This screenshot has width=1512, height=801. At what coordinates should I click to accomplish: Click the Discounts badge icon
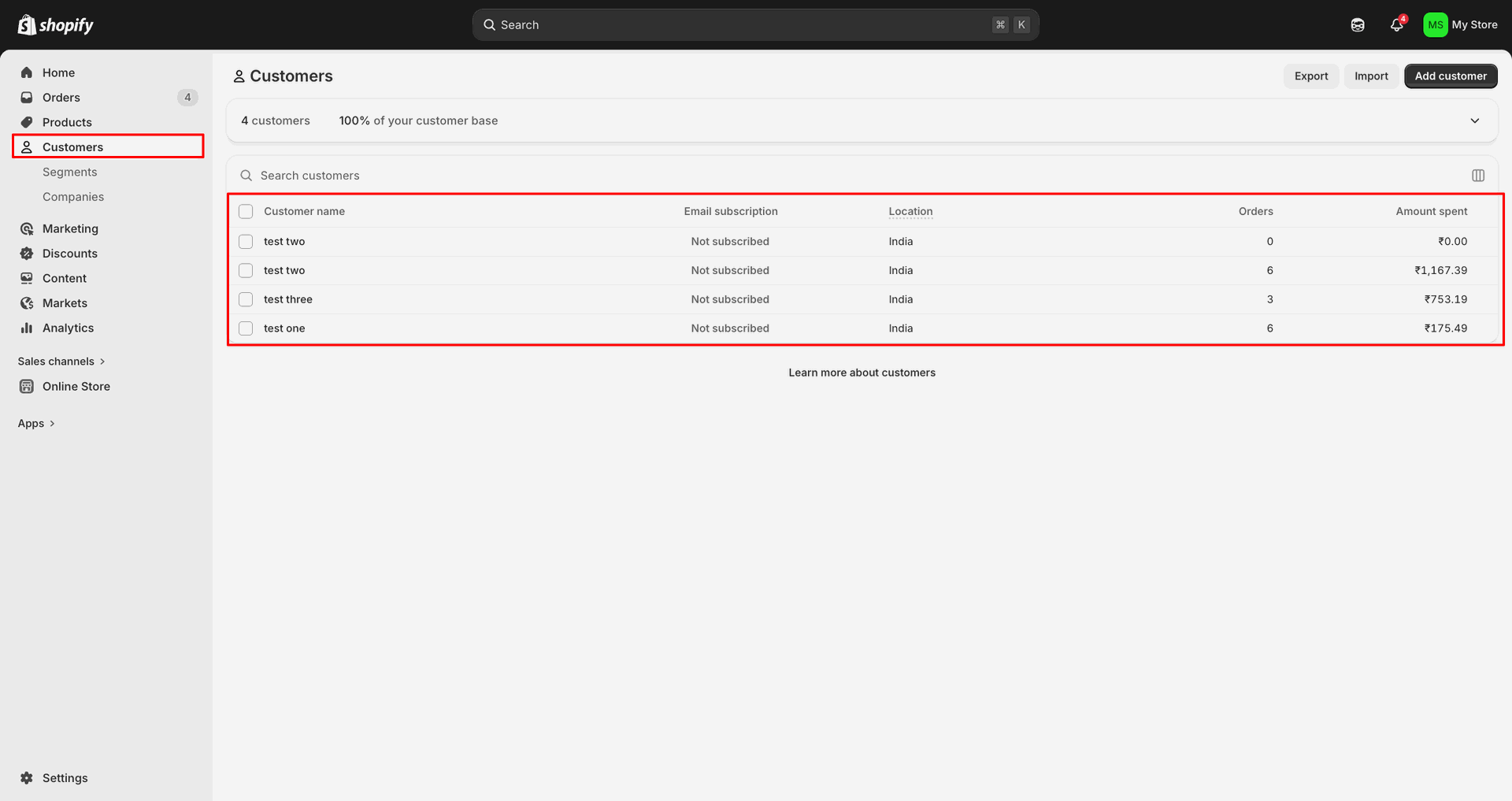click(27, 254)
